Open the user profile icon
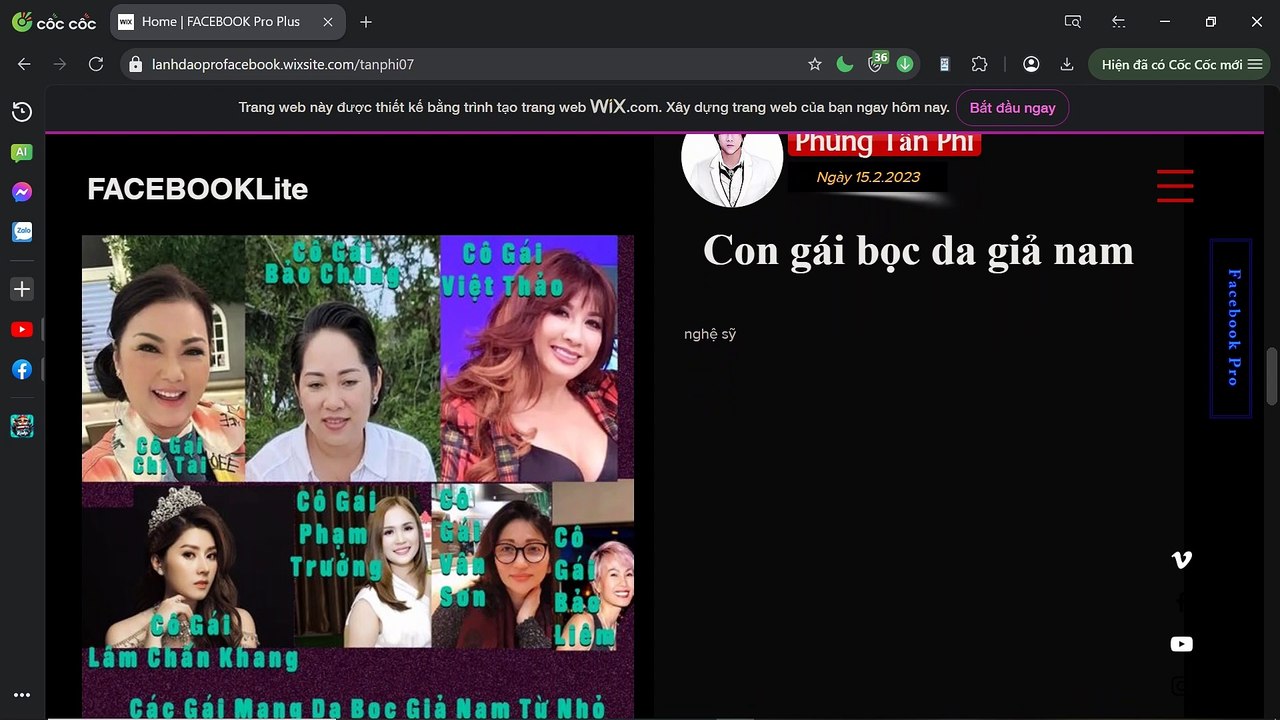This screenshot has height=720, width=1280. (1031, 64)
